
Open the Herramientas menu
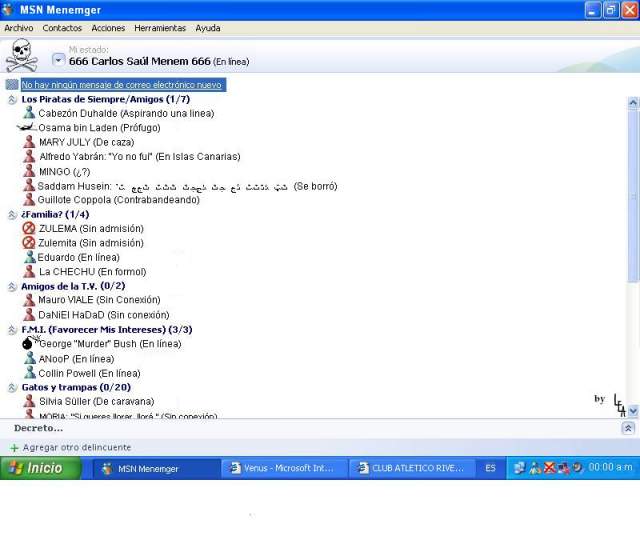pyautogui.click(x=160, y=28)
